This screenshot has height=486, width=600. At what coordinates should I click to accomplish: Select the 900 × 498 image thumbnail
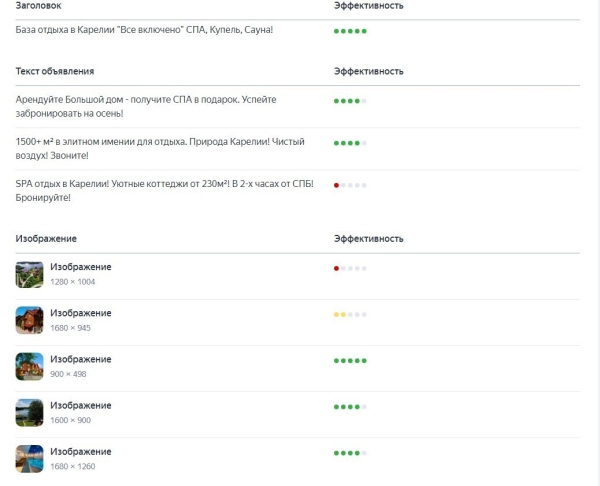click(x=29, y=366)
